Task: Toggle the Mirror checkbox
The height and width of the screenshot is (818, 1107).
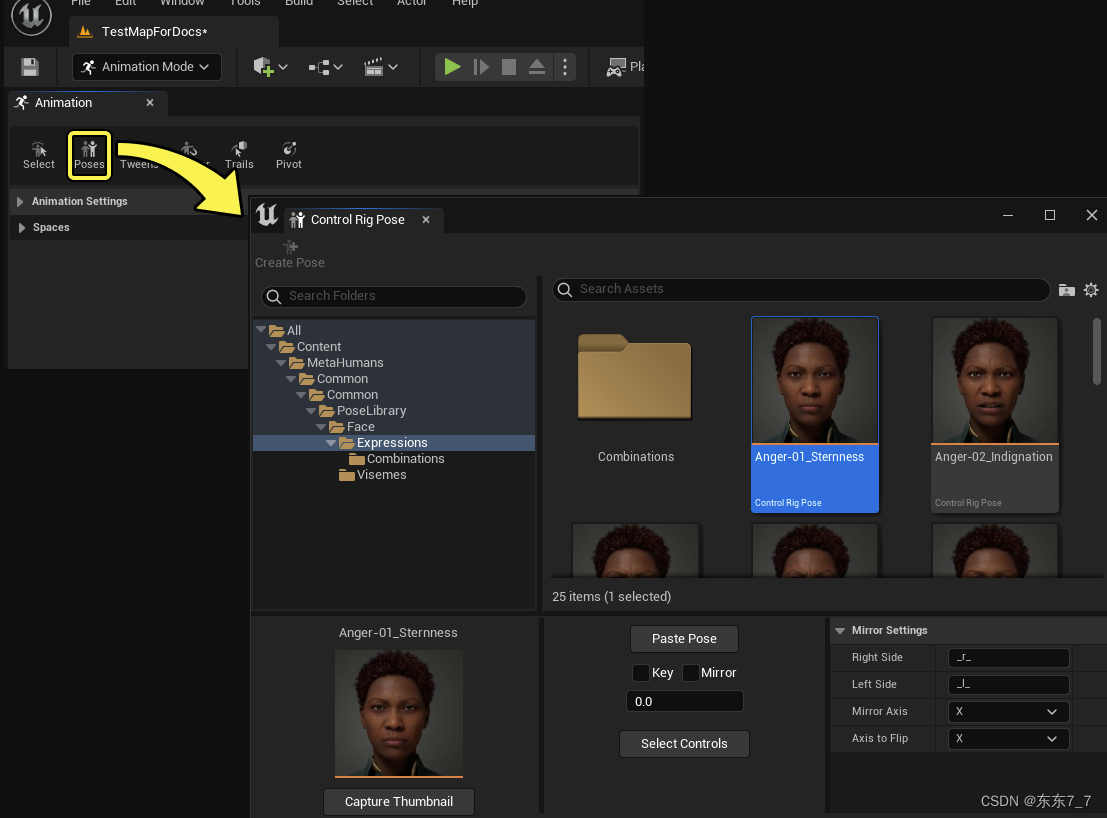Action: 691,673
